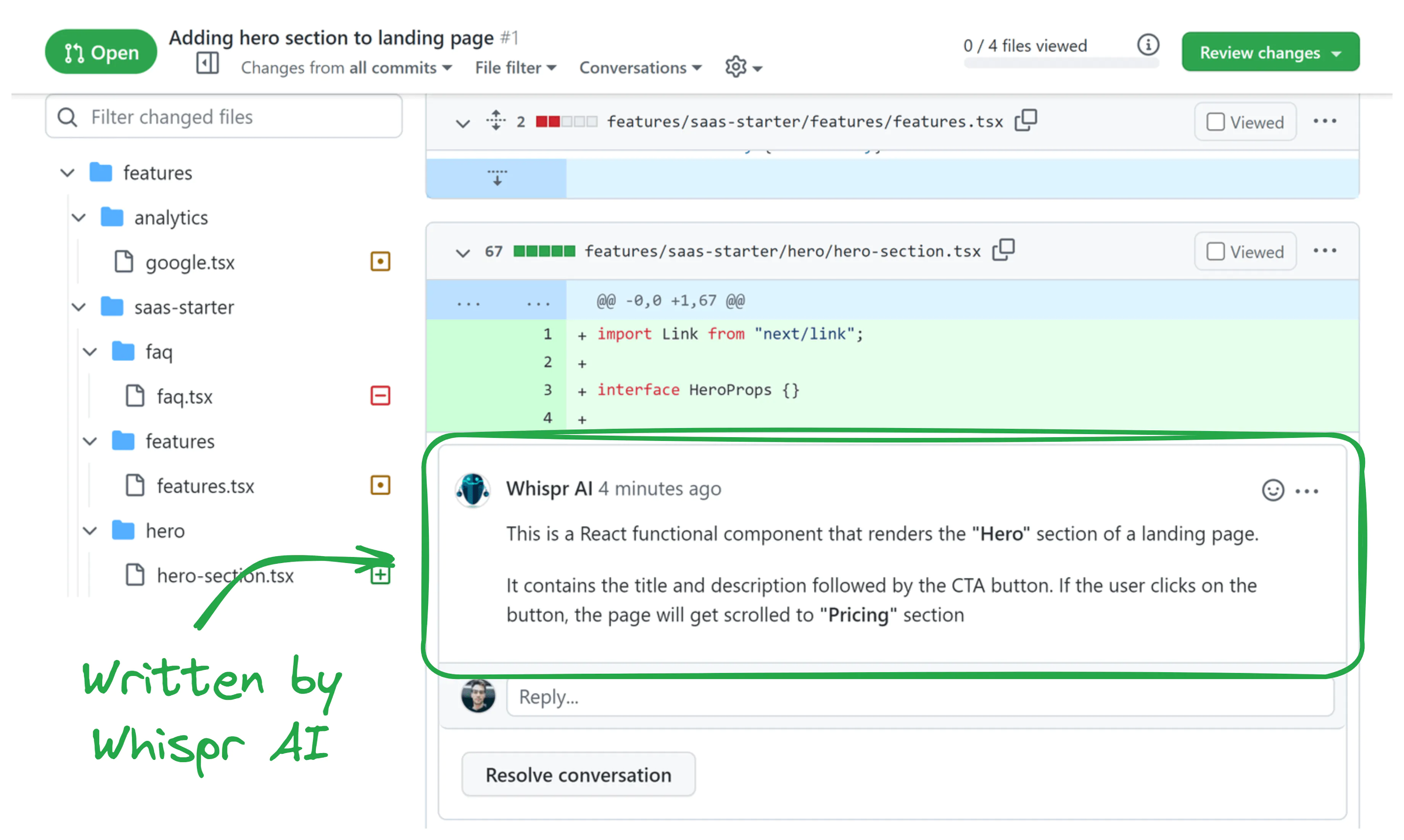This screenshot has height=840, width=1404.
Task: Expand down hidden lines in features.tsx
Action: pyautogui.click(x=496, y=178)
